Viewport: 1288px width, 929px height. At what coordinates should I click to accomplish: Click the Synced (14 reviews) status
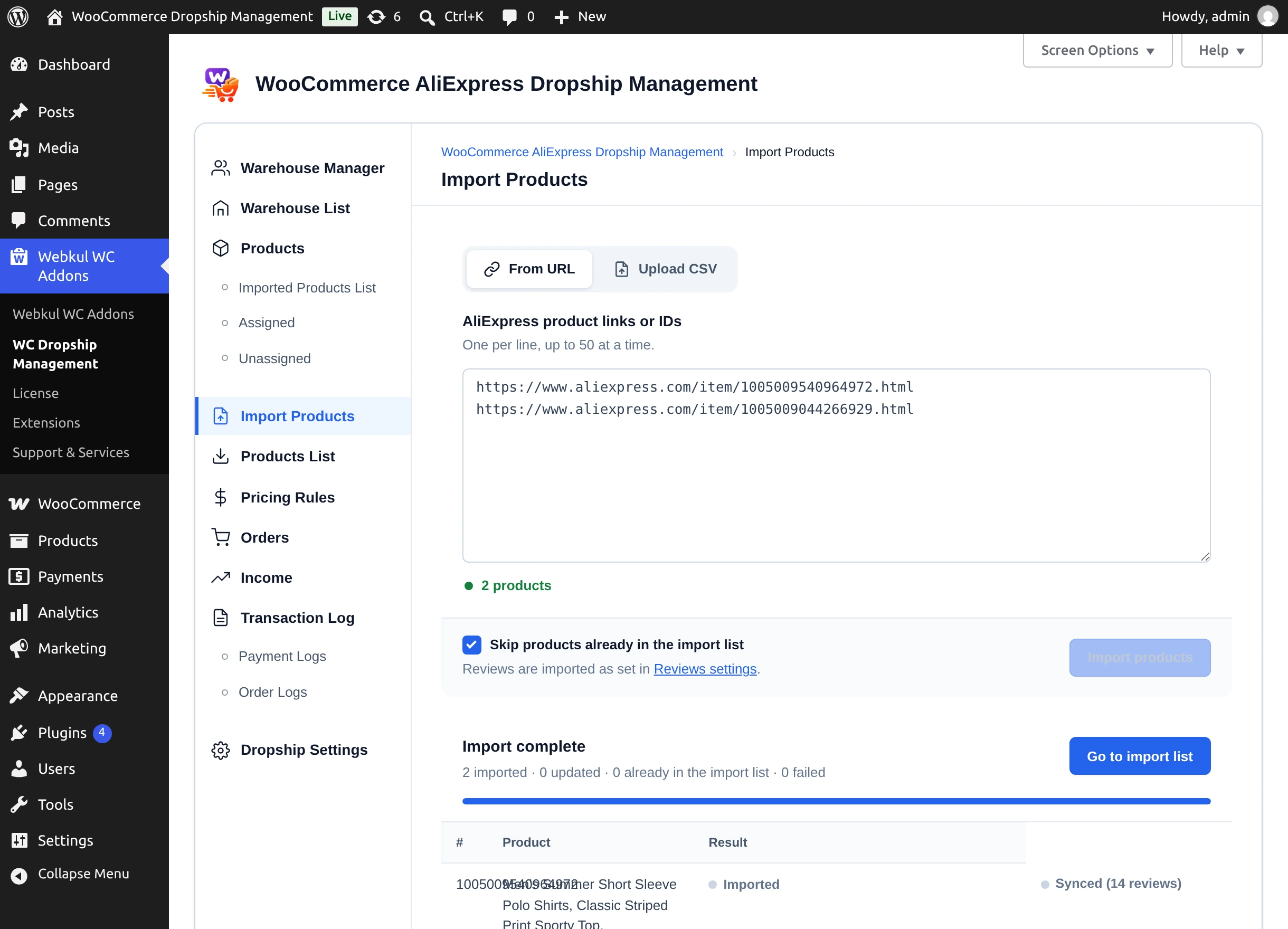coord(1111,884)
